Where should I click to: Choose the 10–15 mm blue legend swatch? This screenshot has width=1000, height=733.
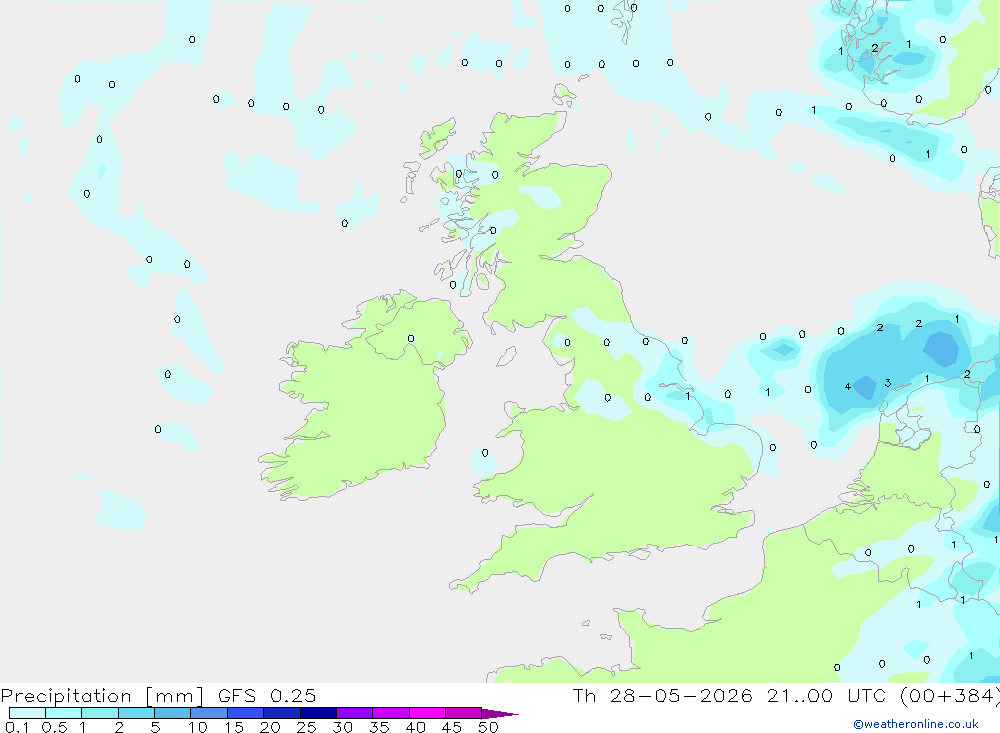pos(209,713)
